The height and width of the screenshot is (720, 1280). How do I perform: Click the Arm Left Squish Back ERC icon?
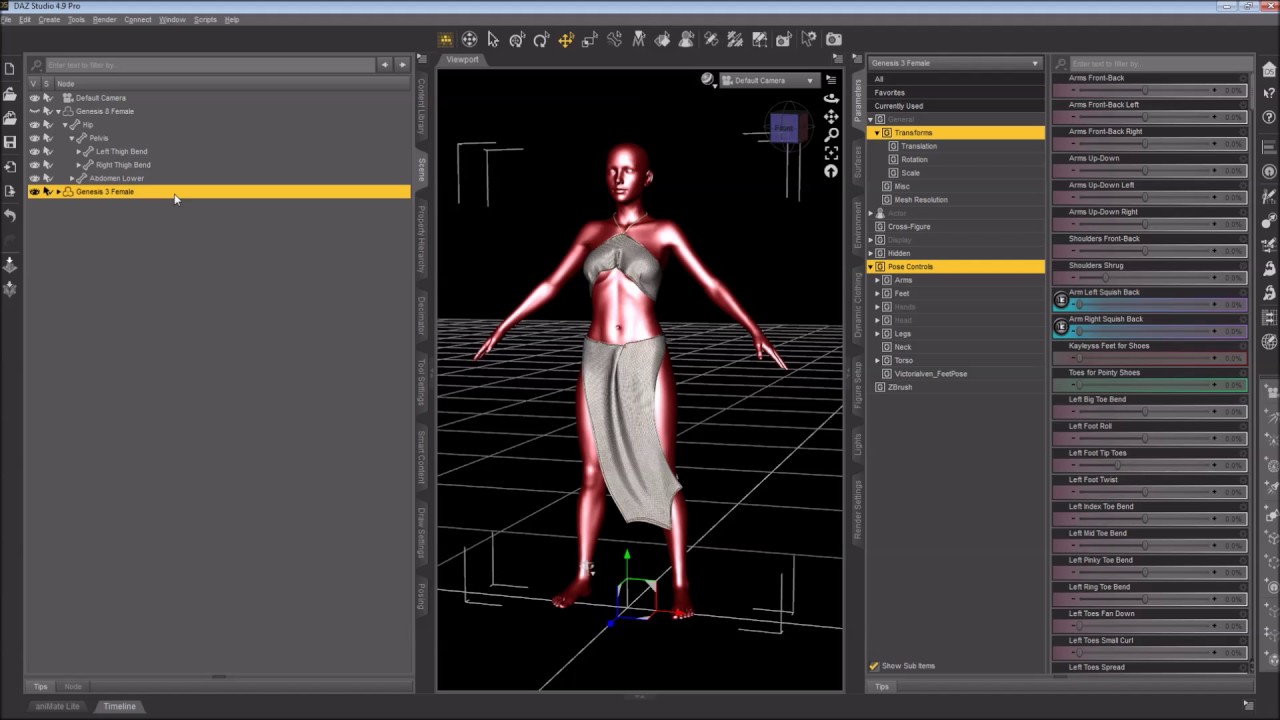(1061, 300)
